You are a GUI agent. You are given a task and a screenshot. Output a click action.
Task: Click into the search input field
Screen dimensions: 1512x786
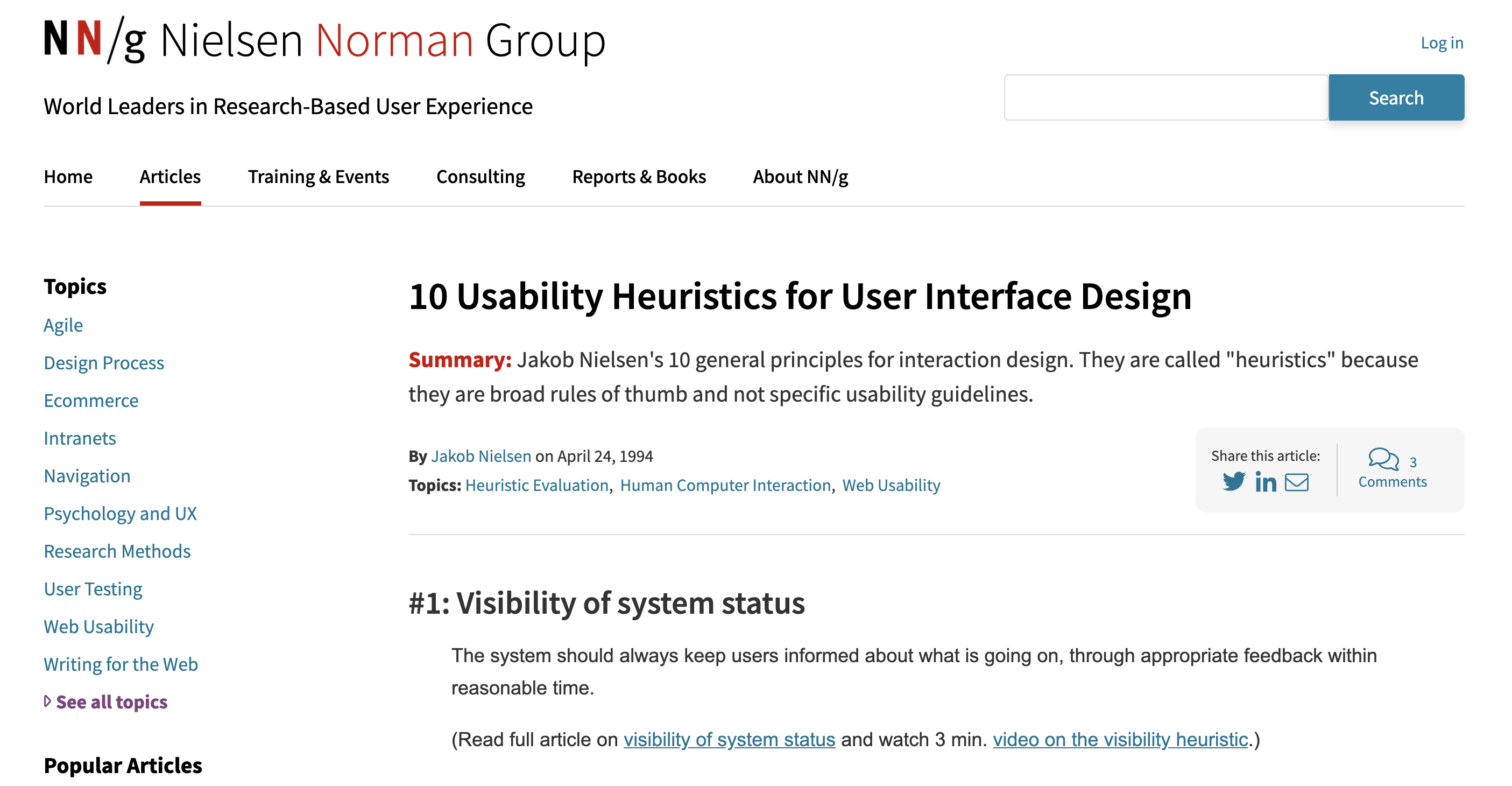(1165, 97)
